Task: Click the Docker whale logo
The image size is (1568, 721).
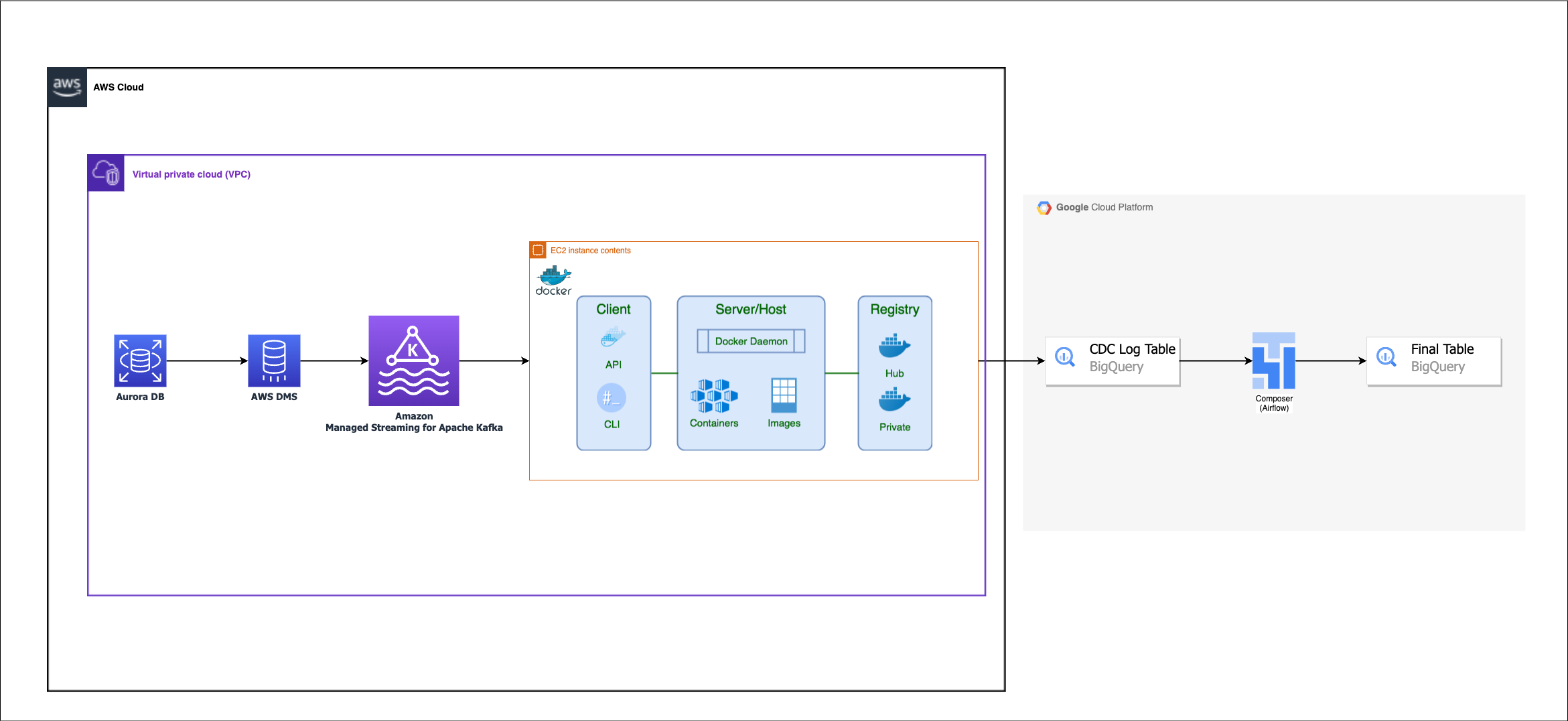Action: 554,280
